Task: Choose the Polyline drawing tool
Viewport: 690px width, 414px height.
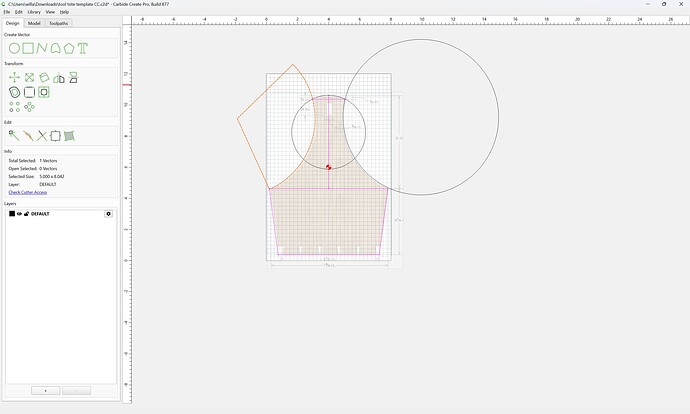Action: pyautogui.click(x=42, y=48)
